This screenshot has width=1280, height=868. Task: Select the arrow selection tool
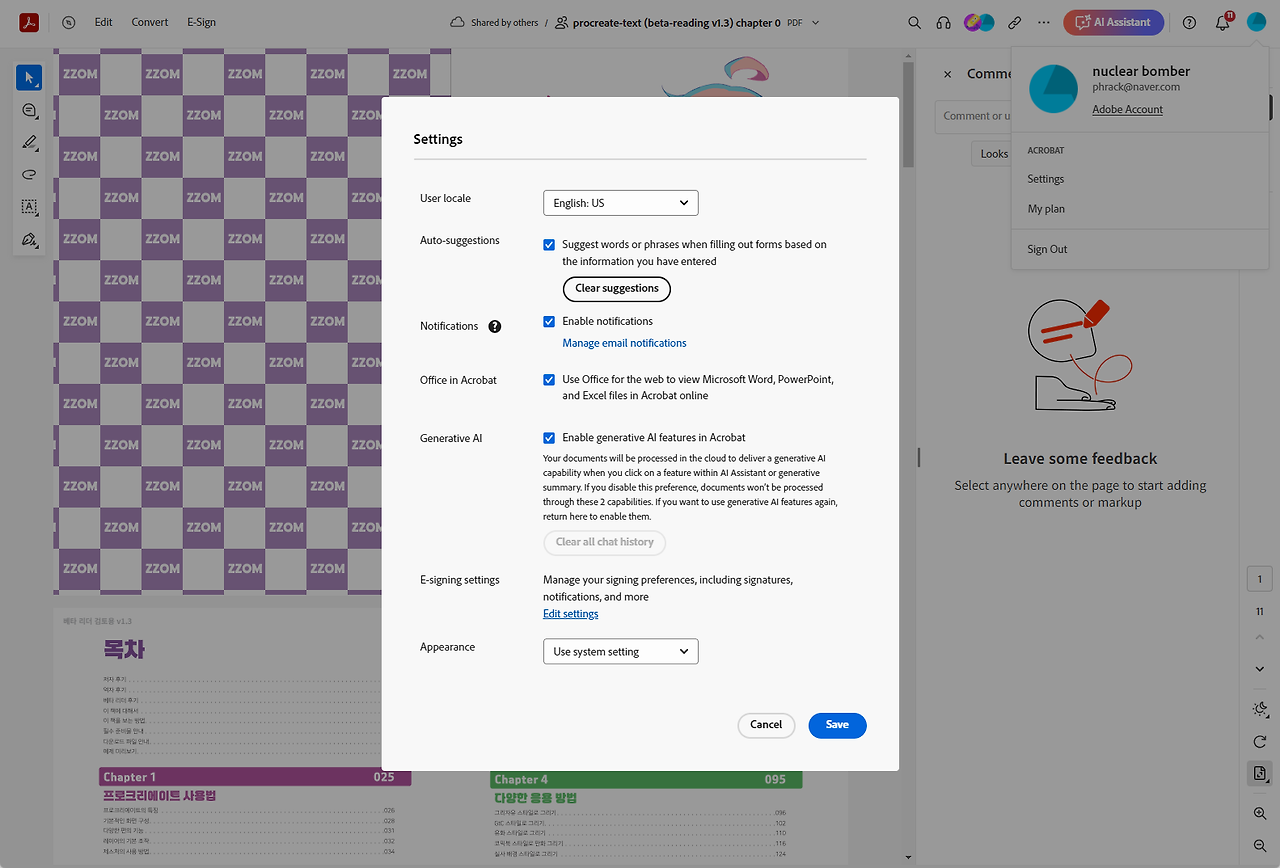point(29,78)
